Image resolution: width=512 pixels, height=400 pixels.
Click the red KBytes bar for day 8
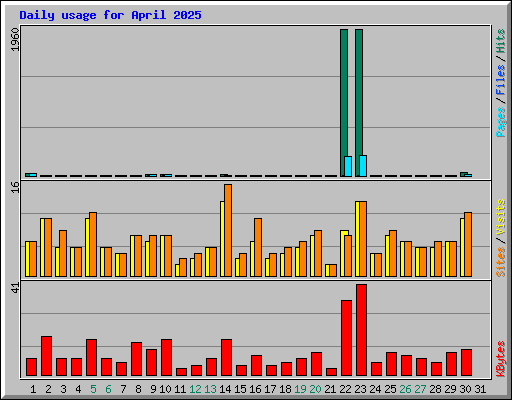[136, 359]
